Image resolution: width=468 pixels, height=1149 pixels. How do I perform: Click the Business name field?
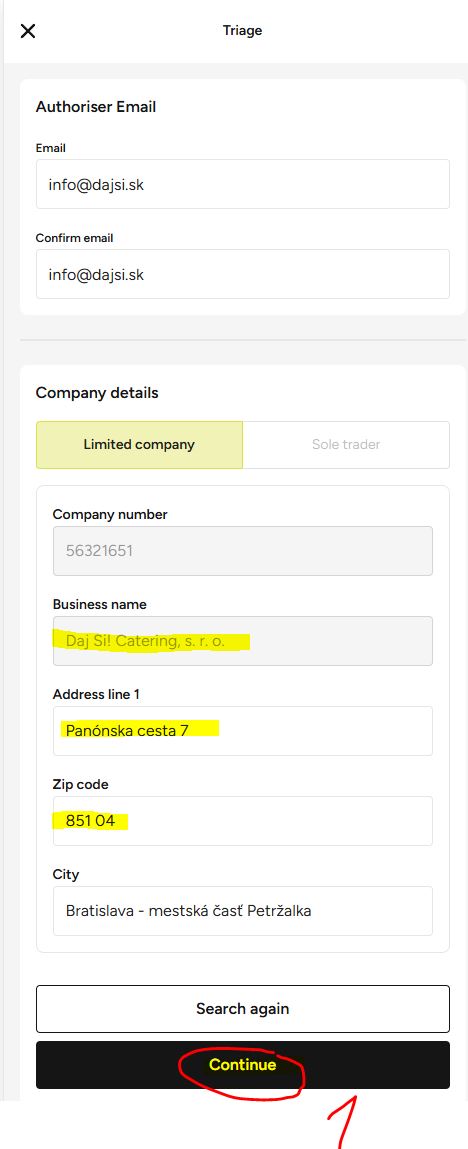click(x=242, y=641)
